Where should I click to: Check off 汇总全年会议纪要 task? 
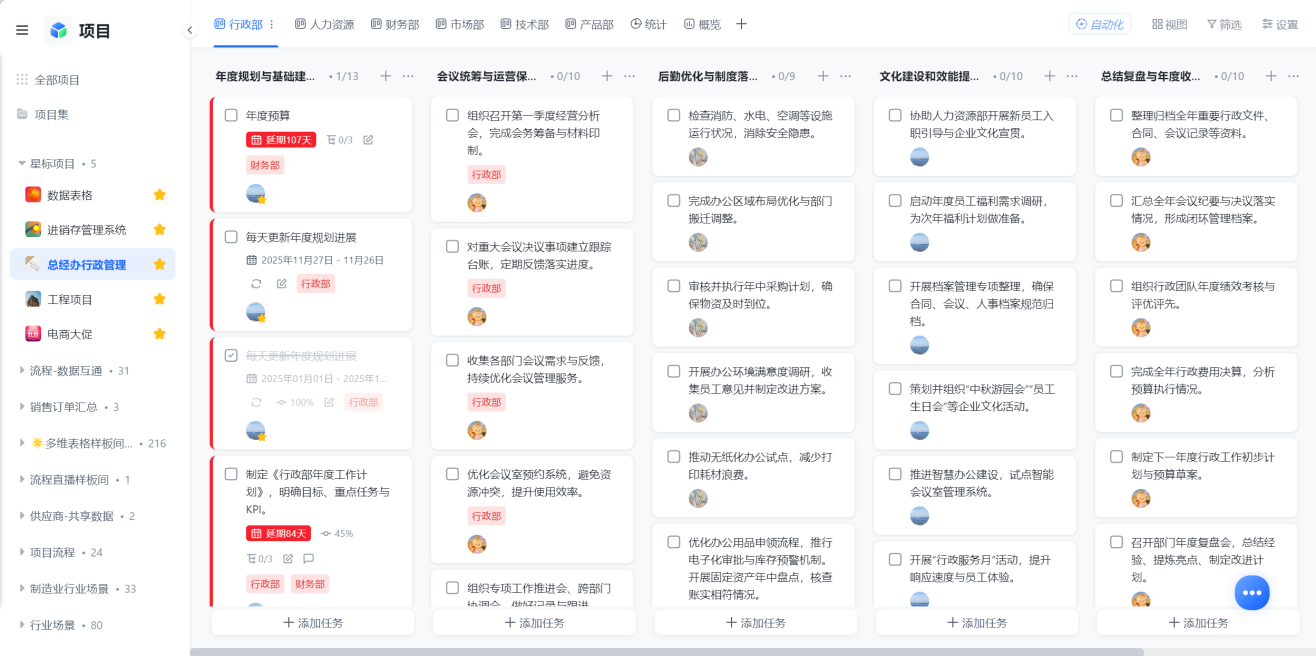coord(1116,200)
